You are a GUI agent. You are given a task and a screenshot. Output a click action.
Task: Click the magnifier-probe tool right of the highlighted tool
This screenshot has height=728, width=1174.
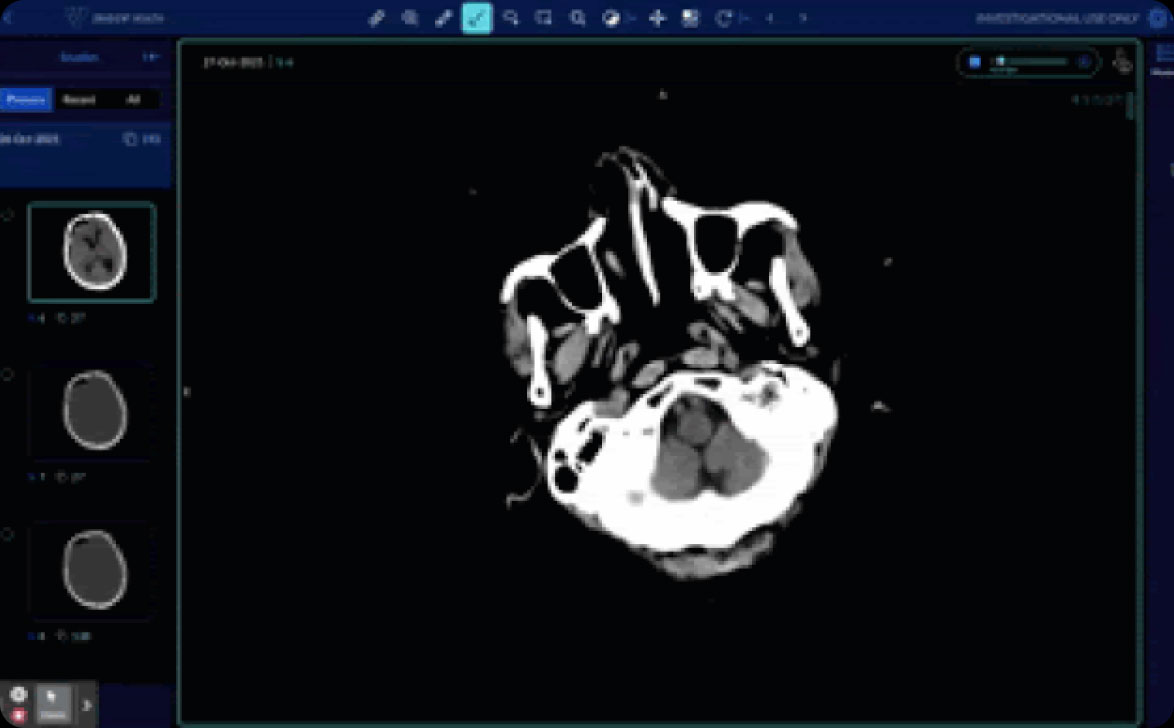[511, 18]
